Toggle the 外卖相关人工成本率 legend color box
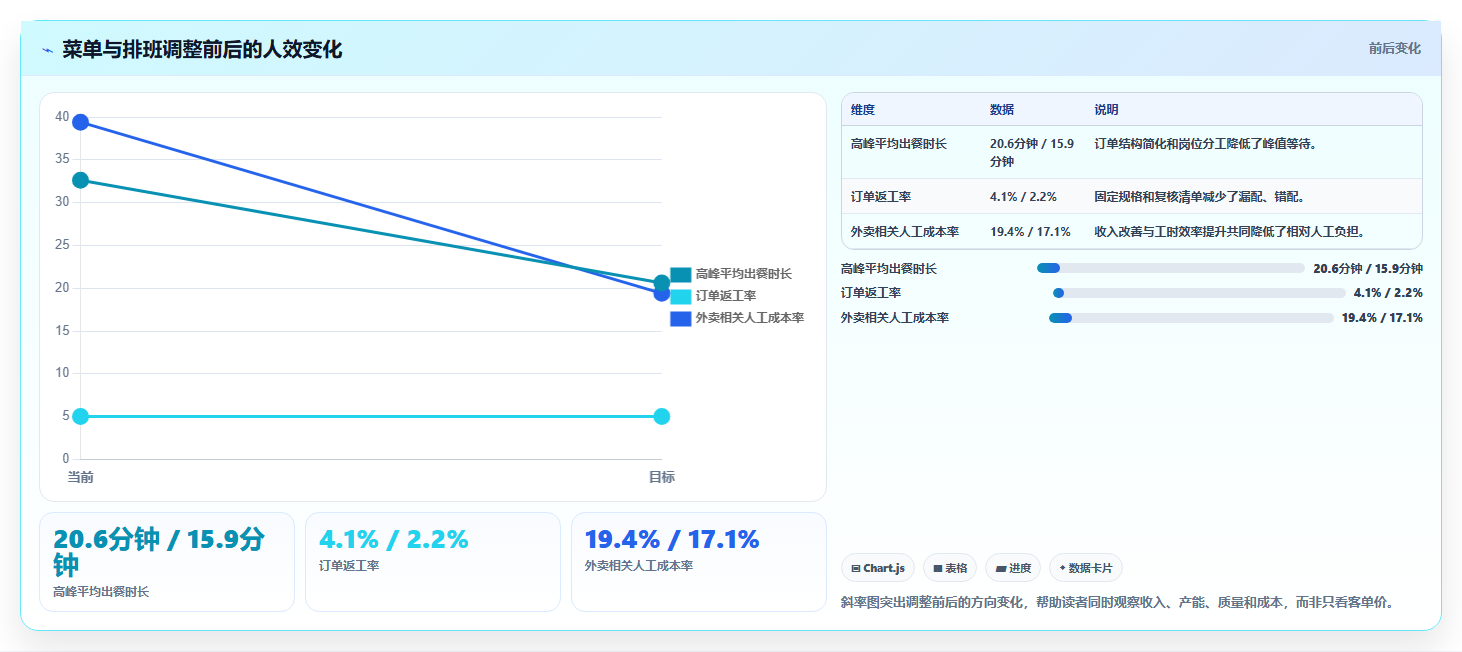 pyautogui.click(x=681, y=318)
